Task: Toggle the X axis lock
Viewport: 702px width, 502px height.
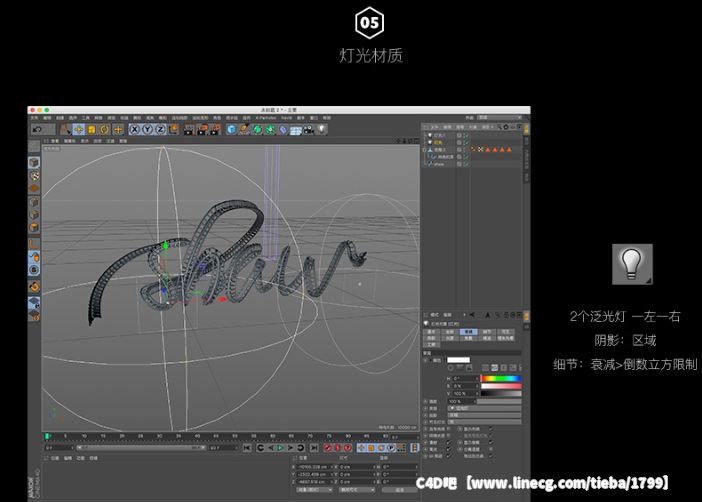Action: pos(134,129)
